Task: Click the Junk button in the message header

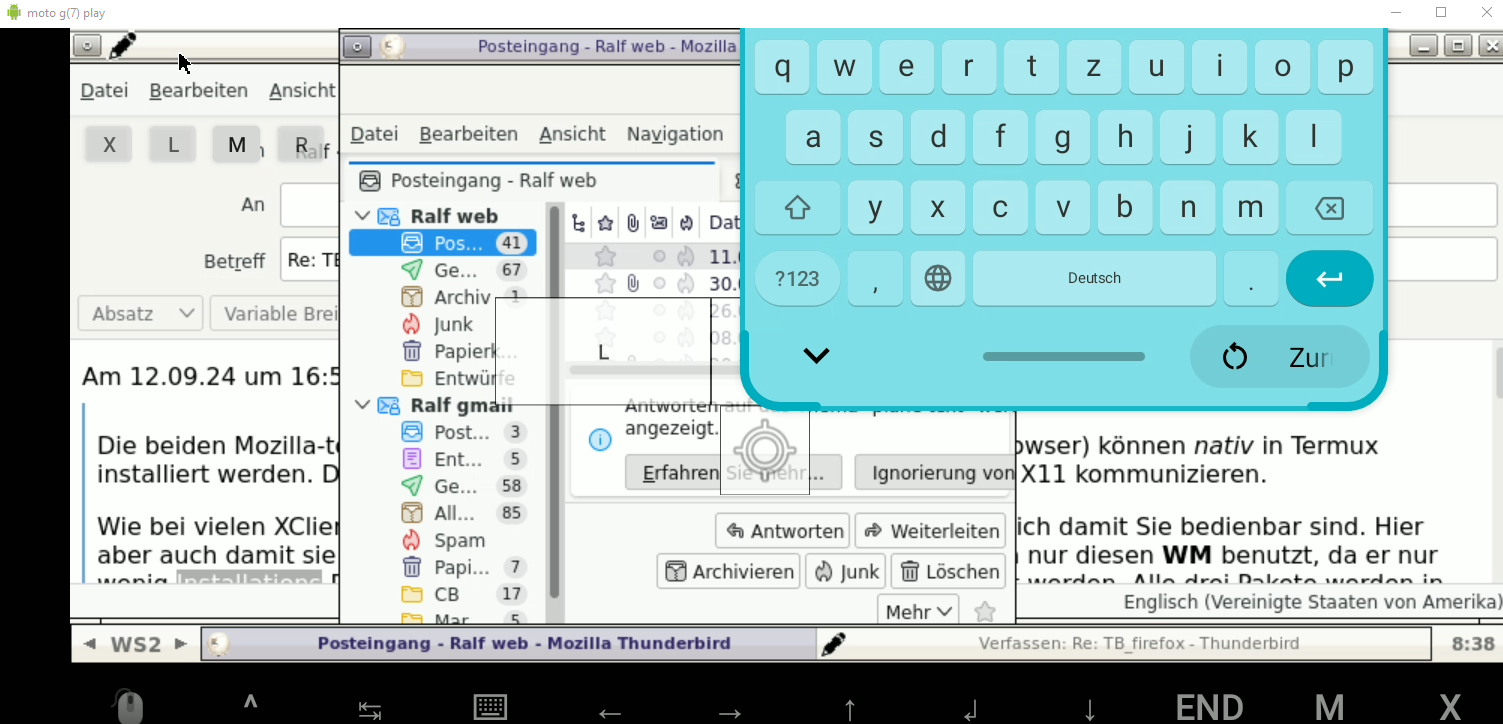Action: click(846, 572)
